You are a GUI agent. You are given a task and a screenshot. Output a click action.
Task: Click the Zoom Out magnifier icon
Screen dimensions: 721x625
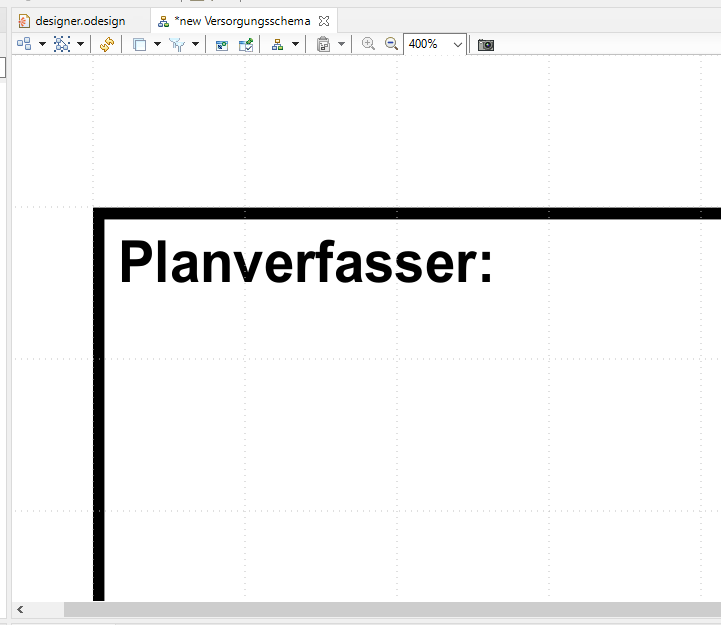click(x=391, y=44)
